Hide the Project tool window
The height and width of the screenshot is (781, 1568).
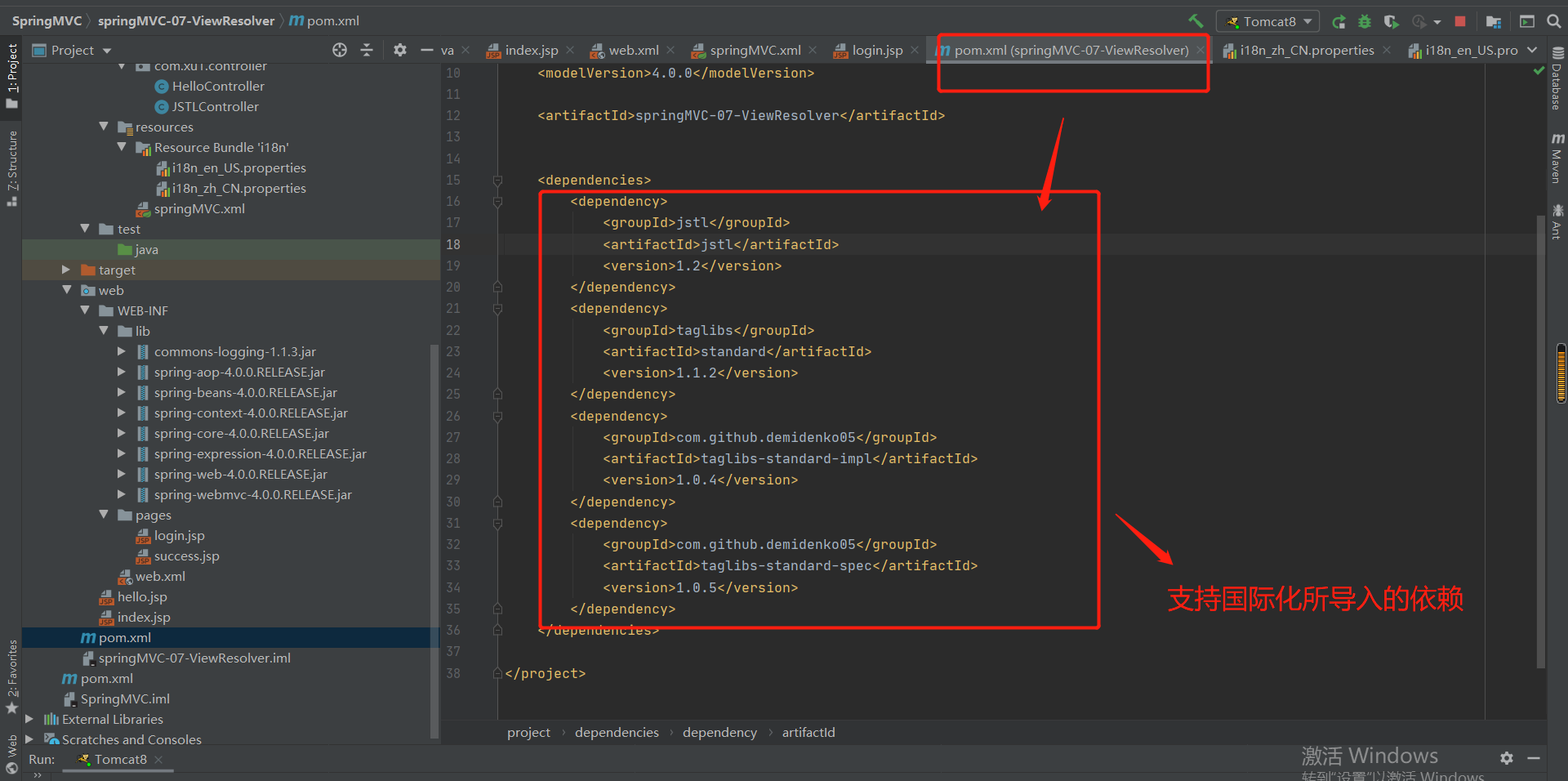(426, 50)
